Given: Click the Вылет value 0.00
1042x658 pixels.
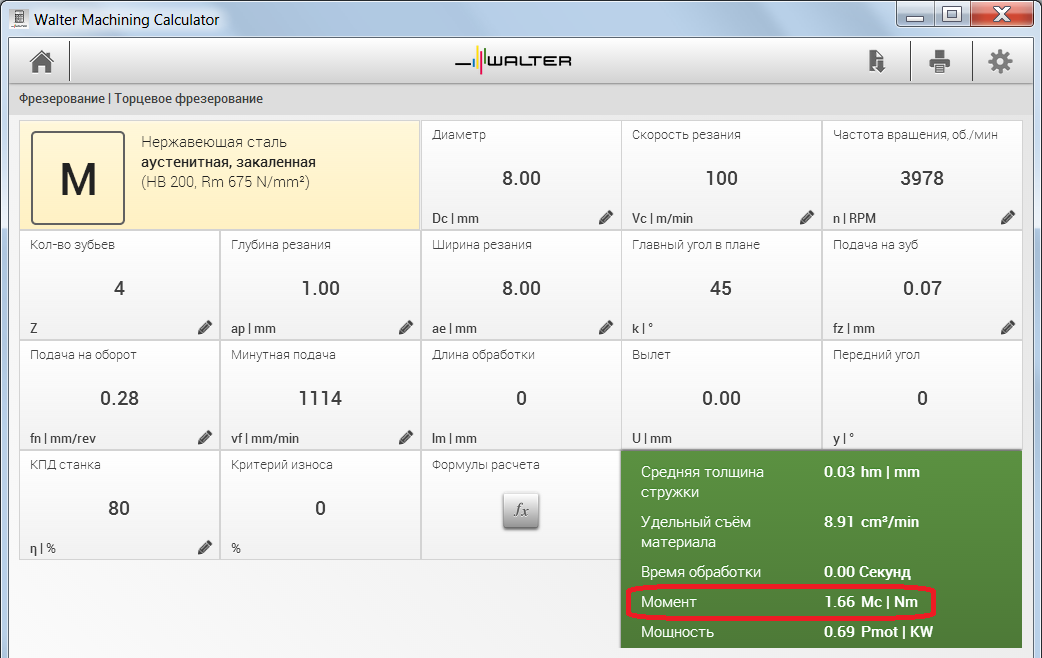Looking at the screenshot, I should click(721, 398).
